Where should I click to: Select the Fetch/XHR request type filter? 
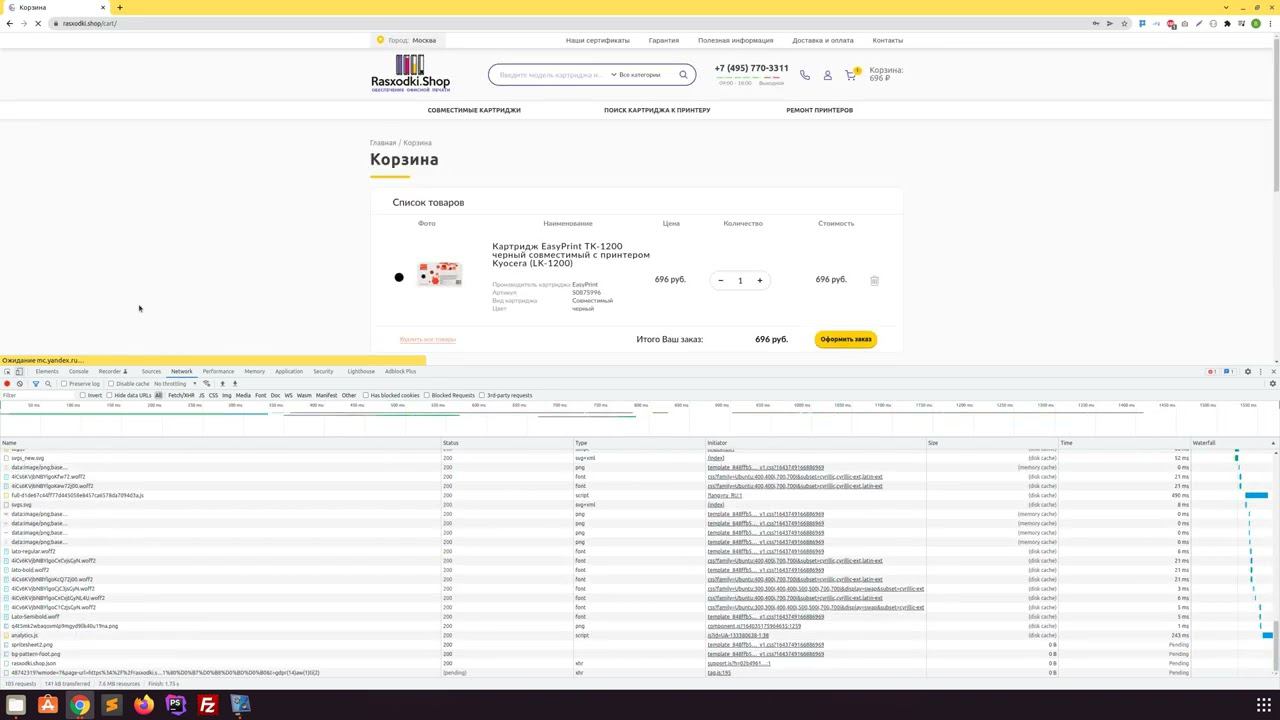tap(181, 395)
